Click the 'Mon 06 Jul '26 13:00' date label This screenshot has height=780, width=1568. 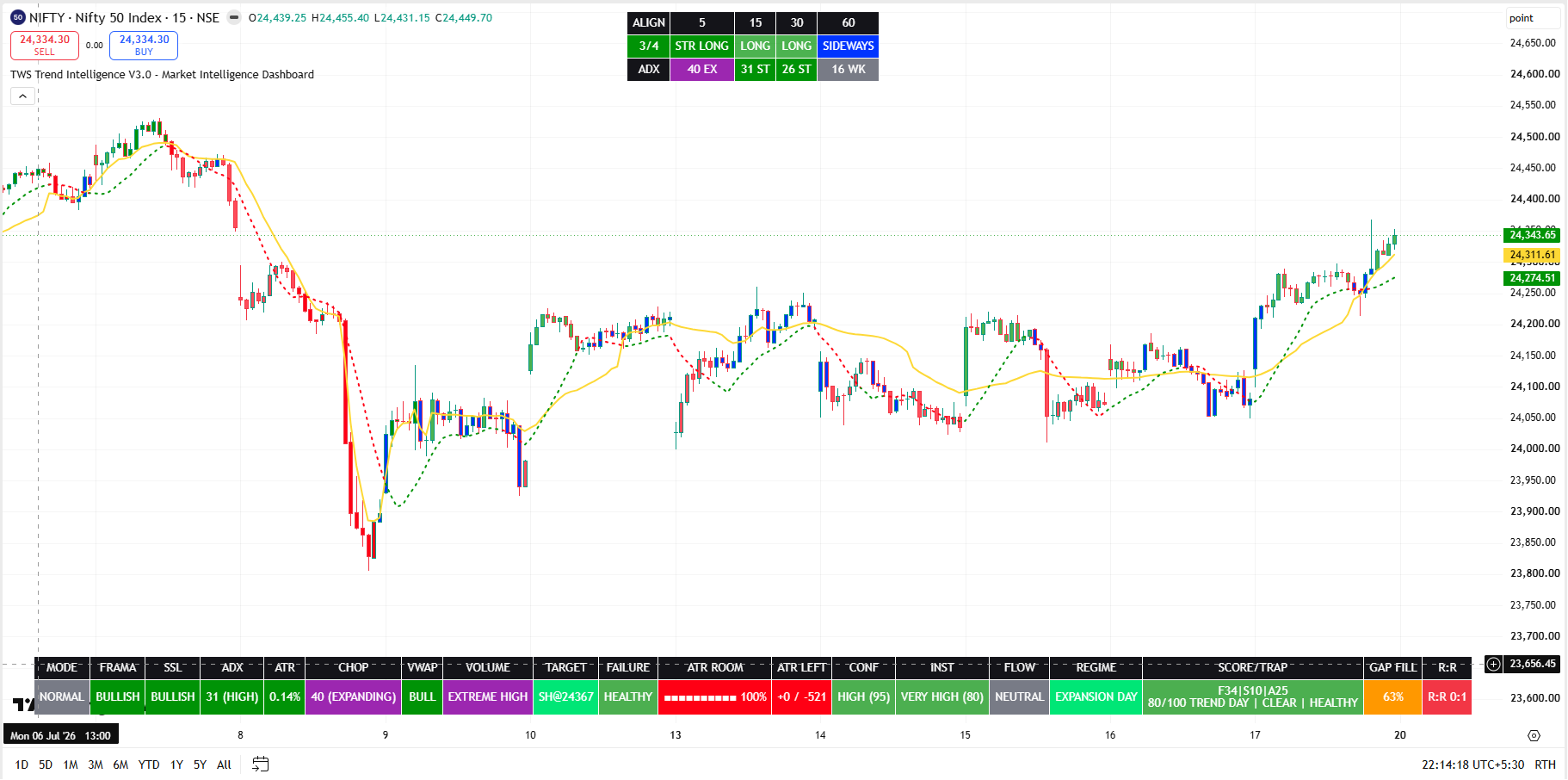click(x=60, y=735)
